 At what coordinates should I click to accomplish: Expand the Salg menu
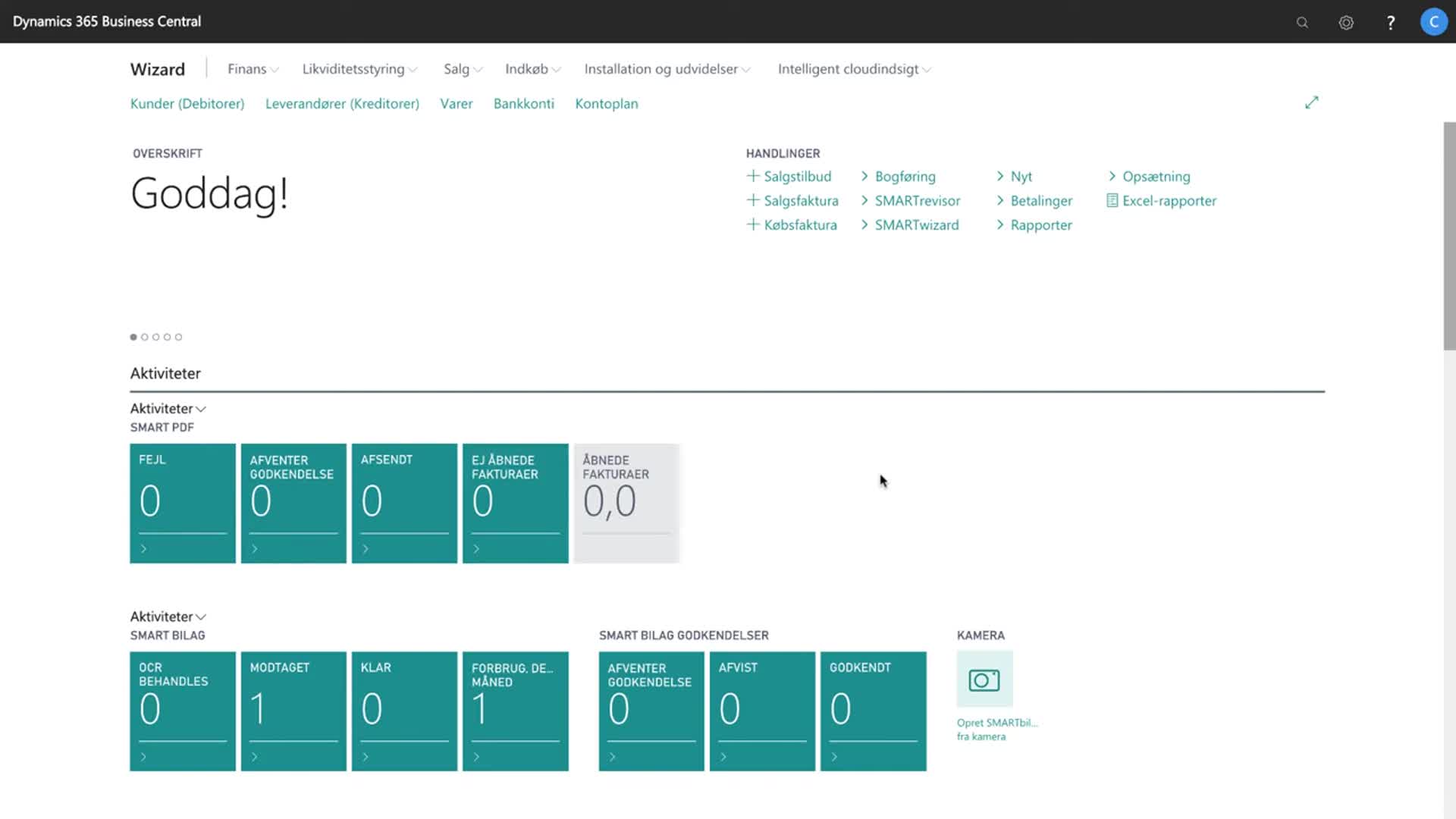[463, 69]
